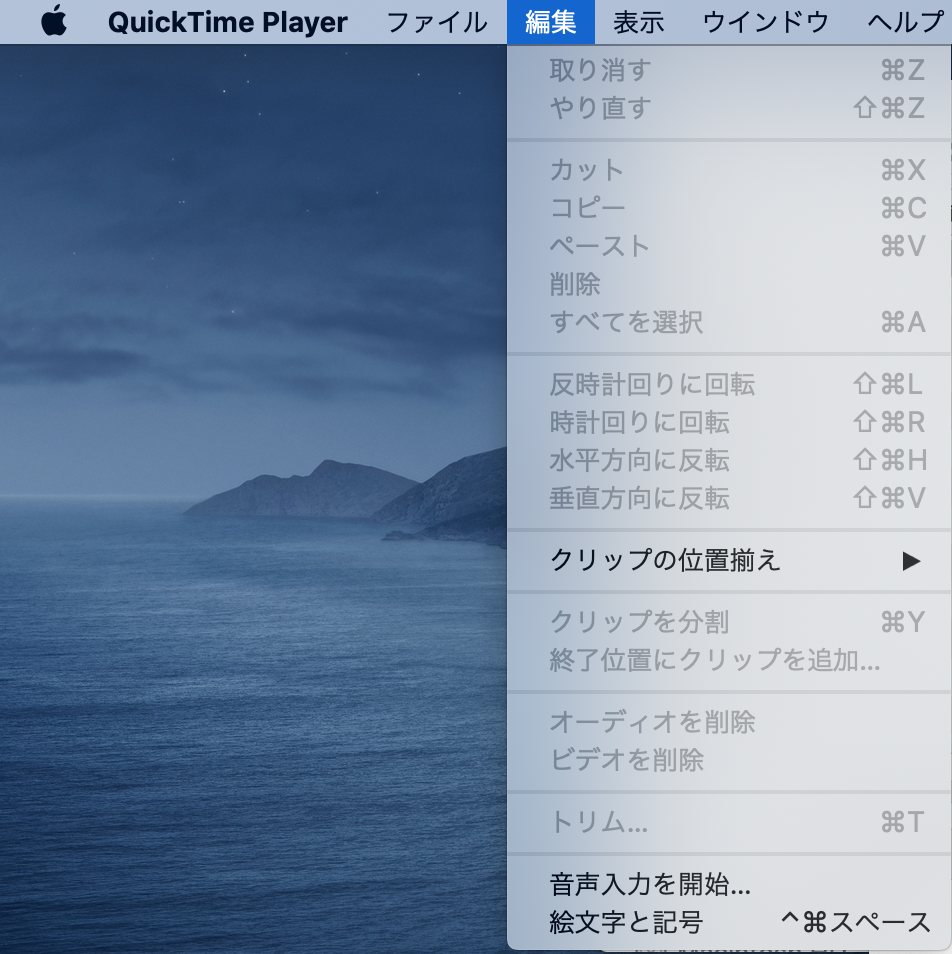Screen dimensions: 952x954
Task: Close the open 編集 menu
Action: tap(550, 22)
